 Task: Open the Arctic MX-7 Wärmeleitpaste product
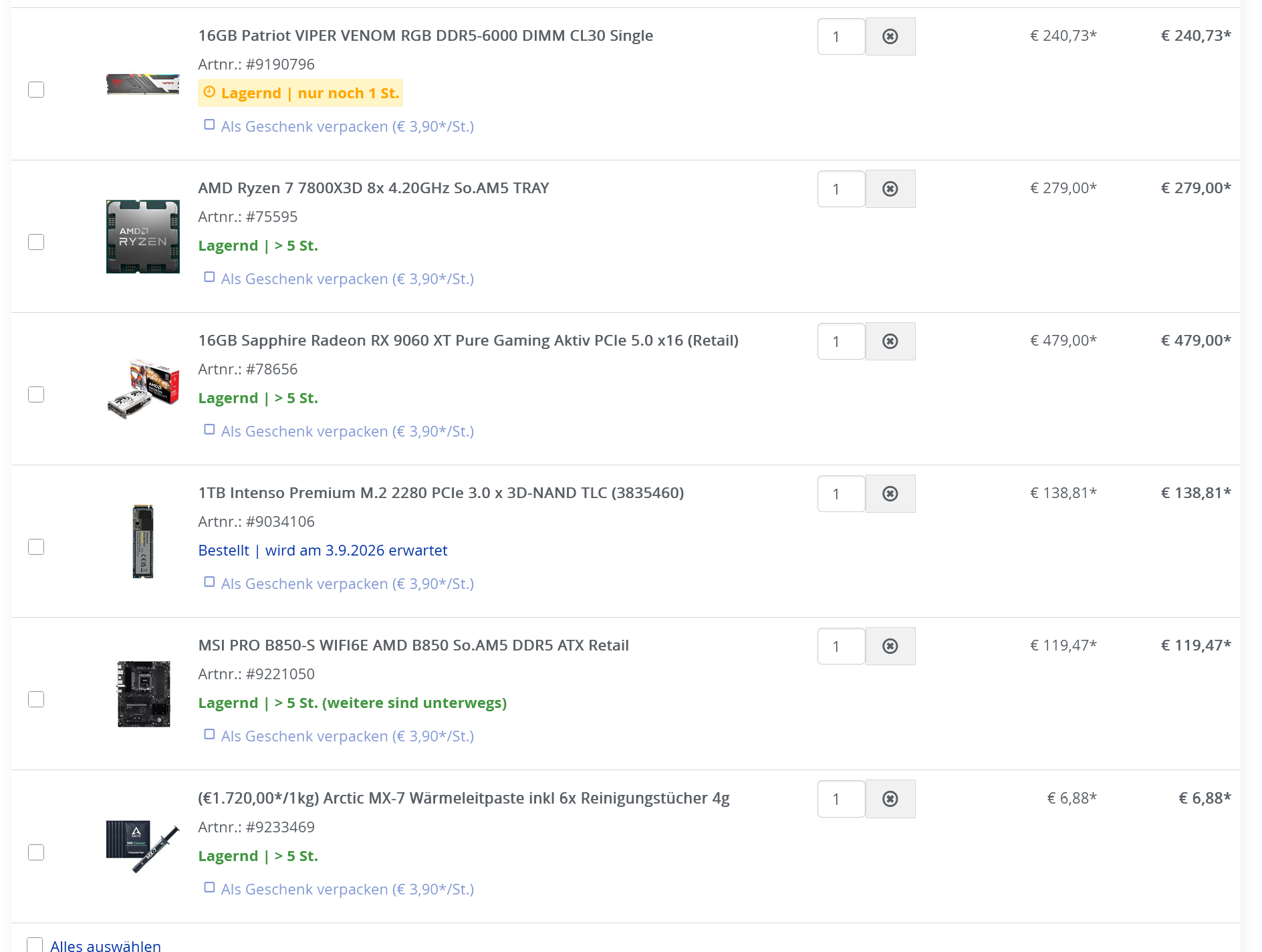464,798
